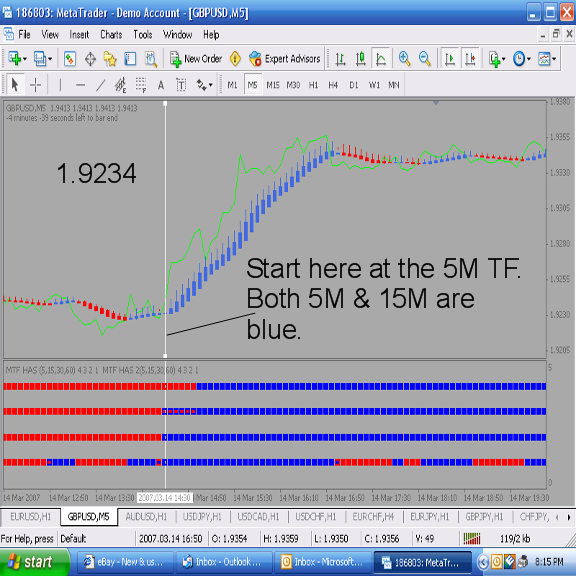This screenshot has width=576, height=576.
Task: Open the Arrows objects dropdown arrow
Action: coord(210,85)
